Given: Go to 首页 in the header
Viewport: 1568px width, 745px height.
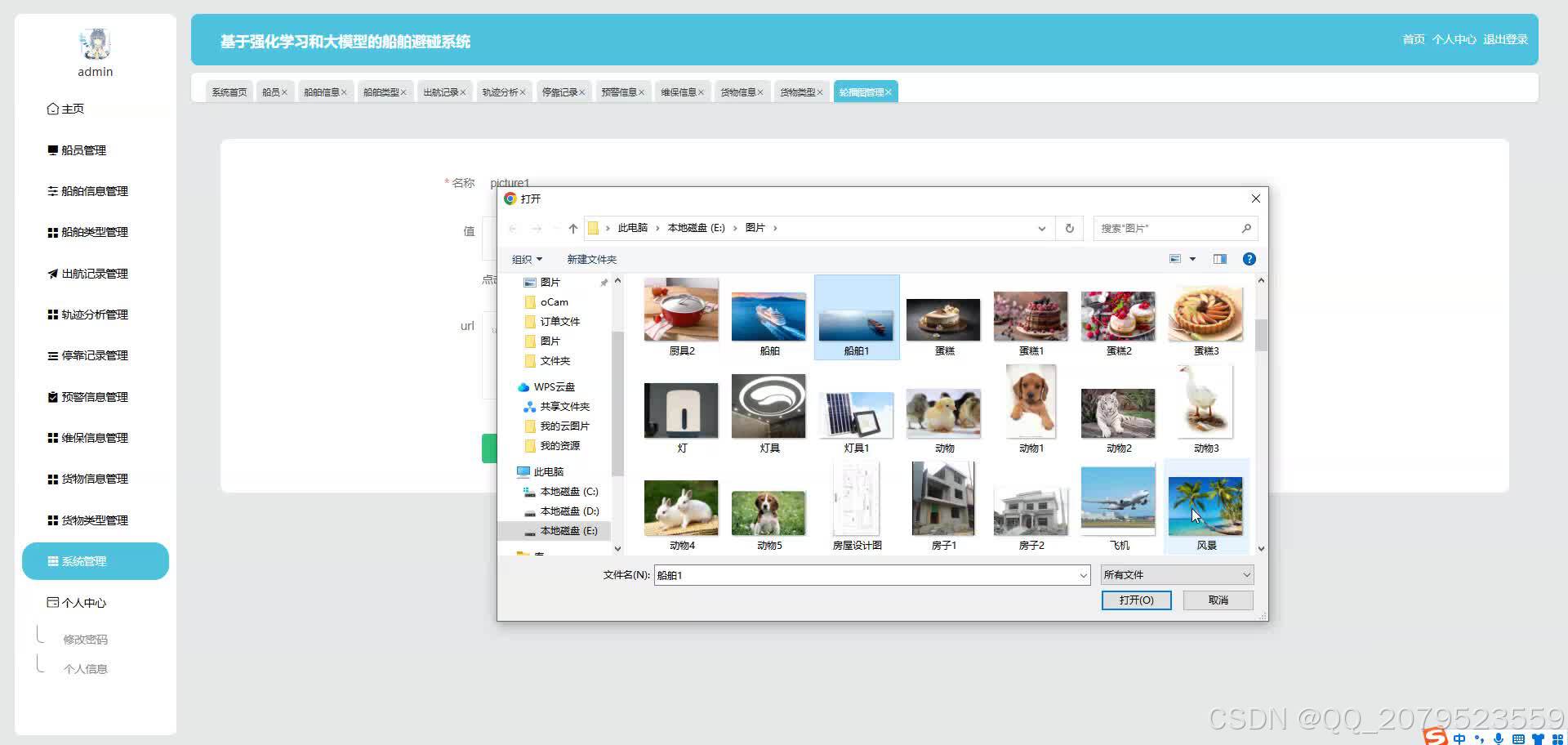Looking at the screenshot, I should click(x=1414, y=39).
